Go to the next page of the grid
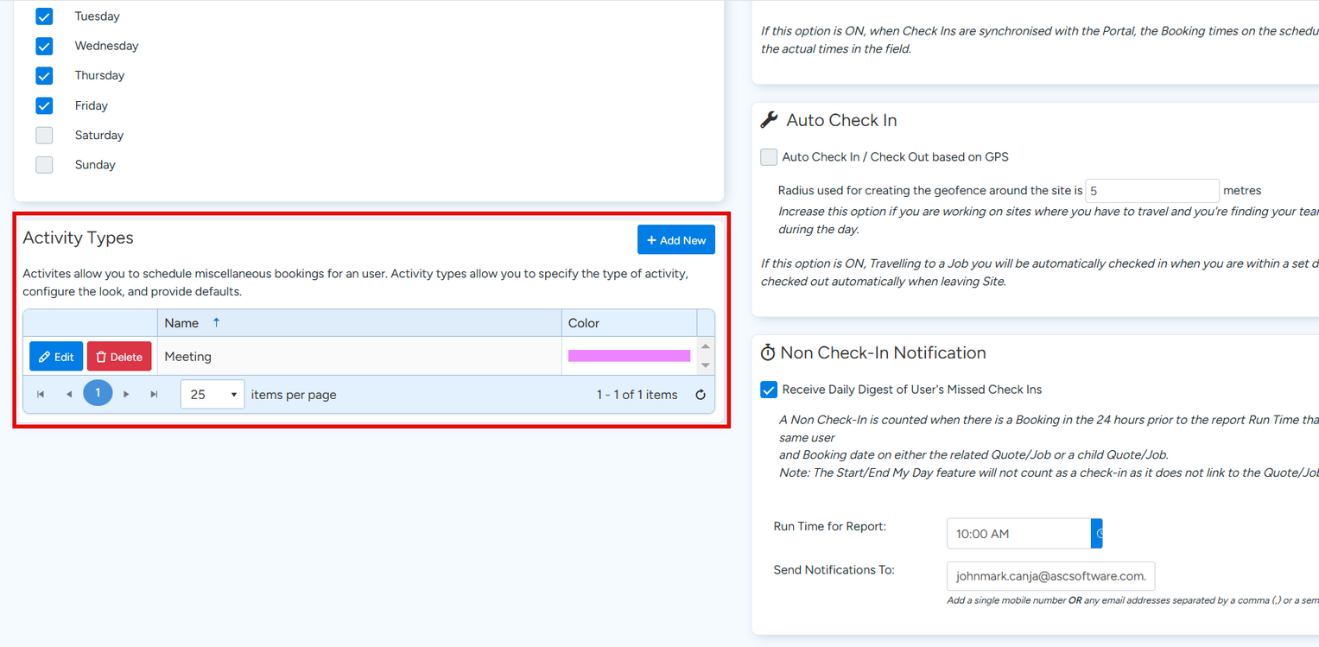 click(126, 395)
